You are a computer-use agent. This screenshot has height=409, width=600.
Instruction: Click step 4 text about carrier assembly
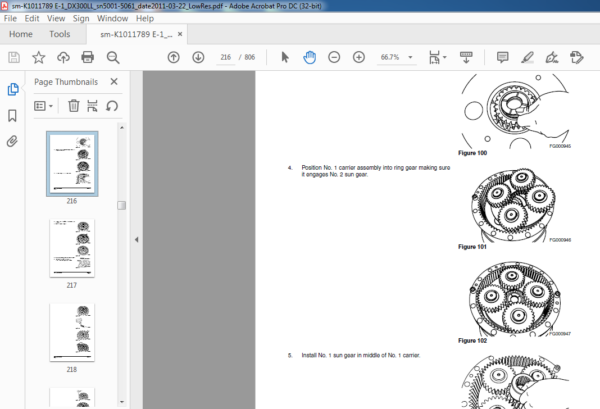[x=376, y=171]
